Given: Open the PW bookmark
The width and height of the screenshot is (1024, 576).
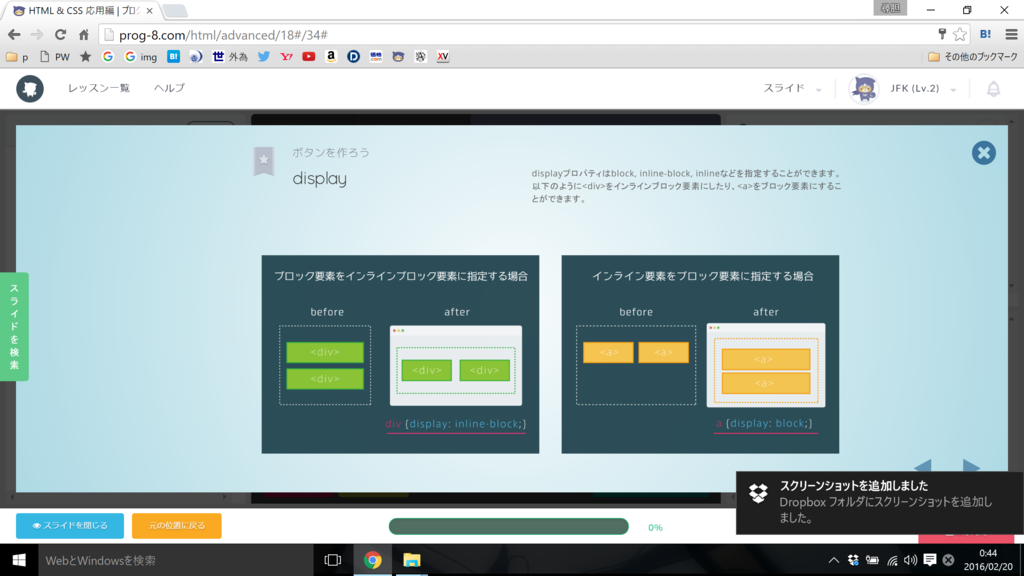Looking at the screenshot, I should 55,57.
